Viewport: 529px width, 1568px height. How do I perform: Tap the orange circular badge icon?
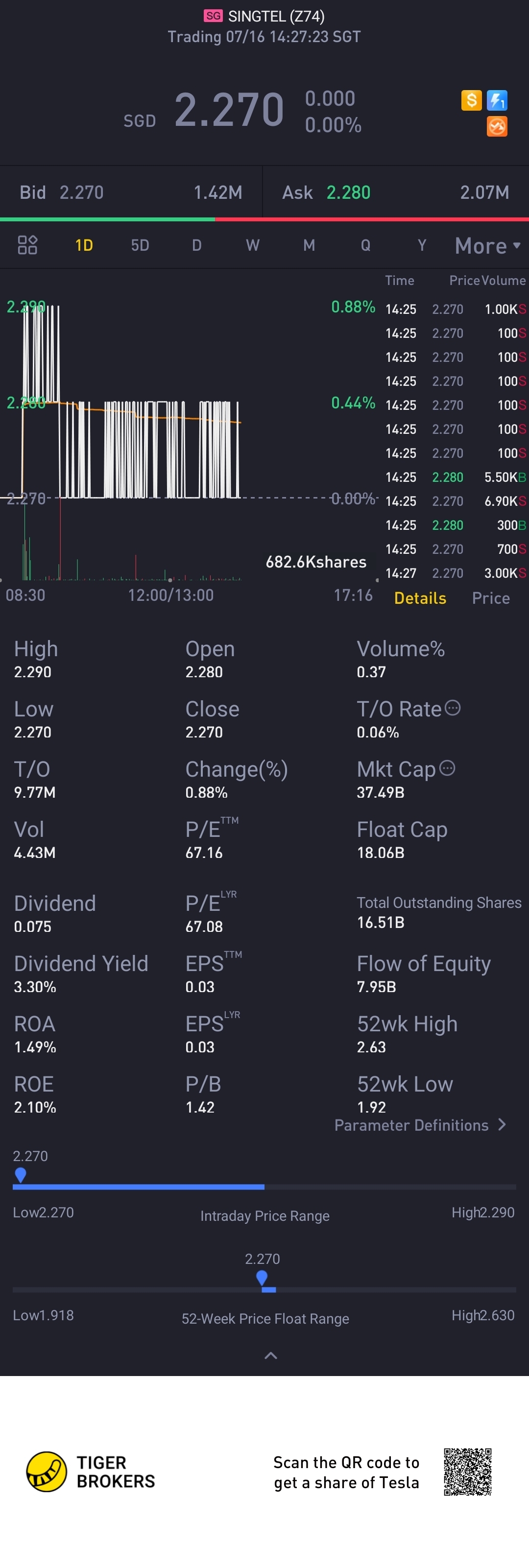(497, 127)
